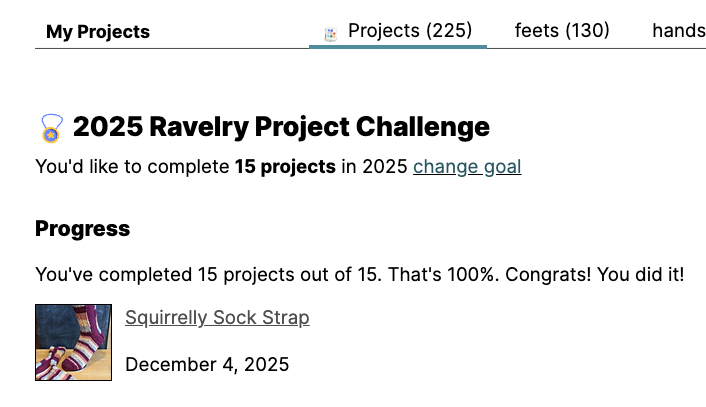
Task: Open the Squirrelly Sock Strap project link
Action: coord(217,318)
